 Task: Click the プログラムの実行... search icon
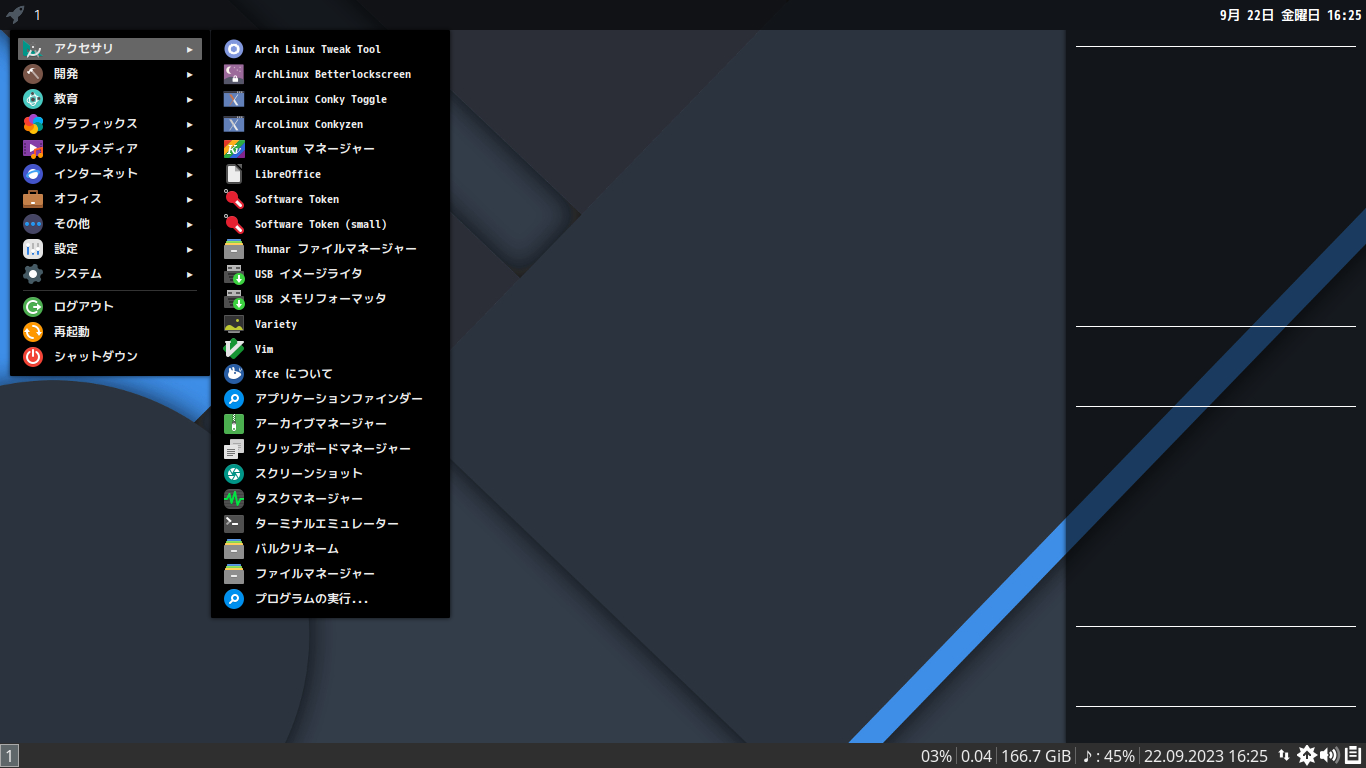234,599
